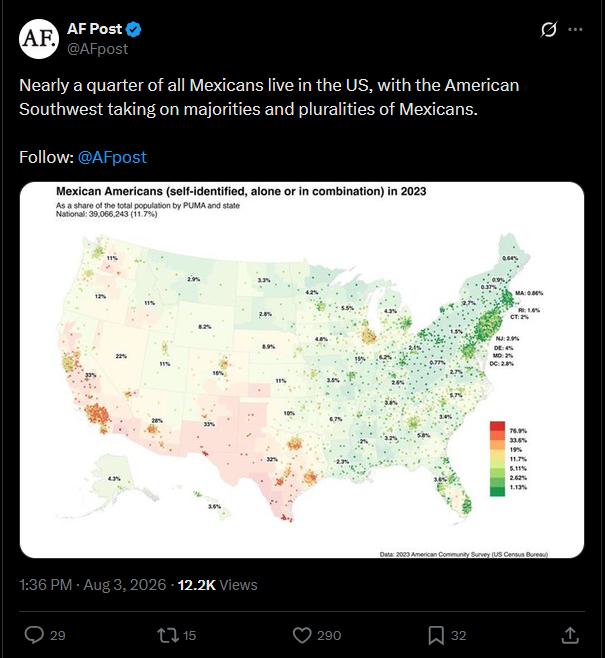Click the map title text
Screen dimensions: 605x658
241,191
